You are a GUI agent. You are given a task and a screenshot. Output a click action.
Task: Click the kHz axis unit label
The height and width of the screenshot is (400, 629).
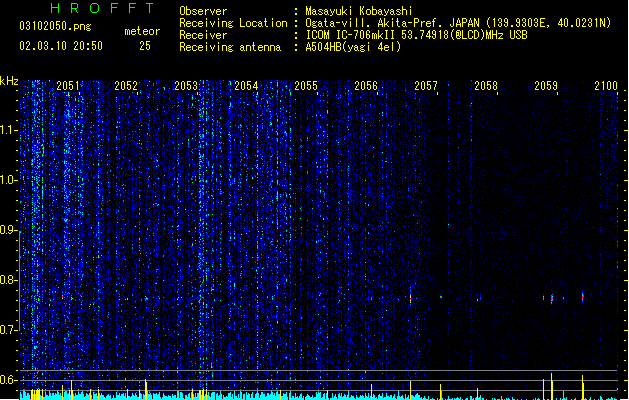tap(9, 81)
